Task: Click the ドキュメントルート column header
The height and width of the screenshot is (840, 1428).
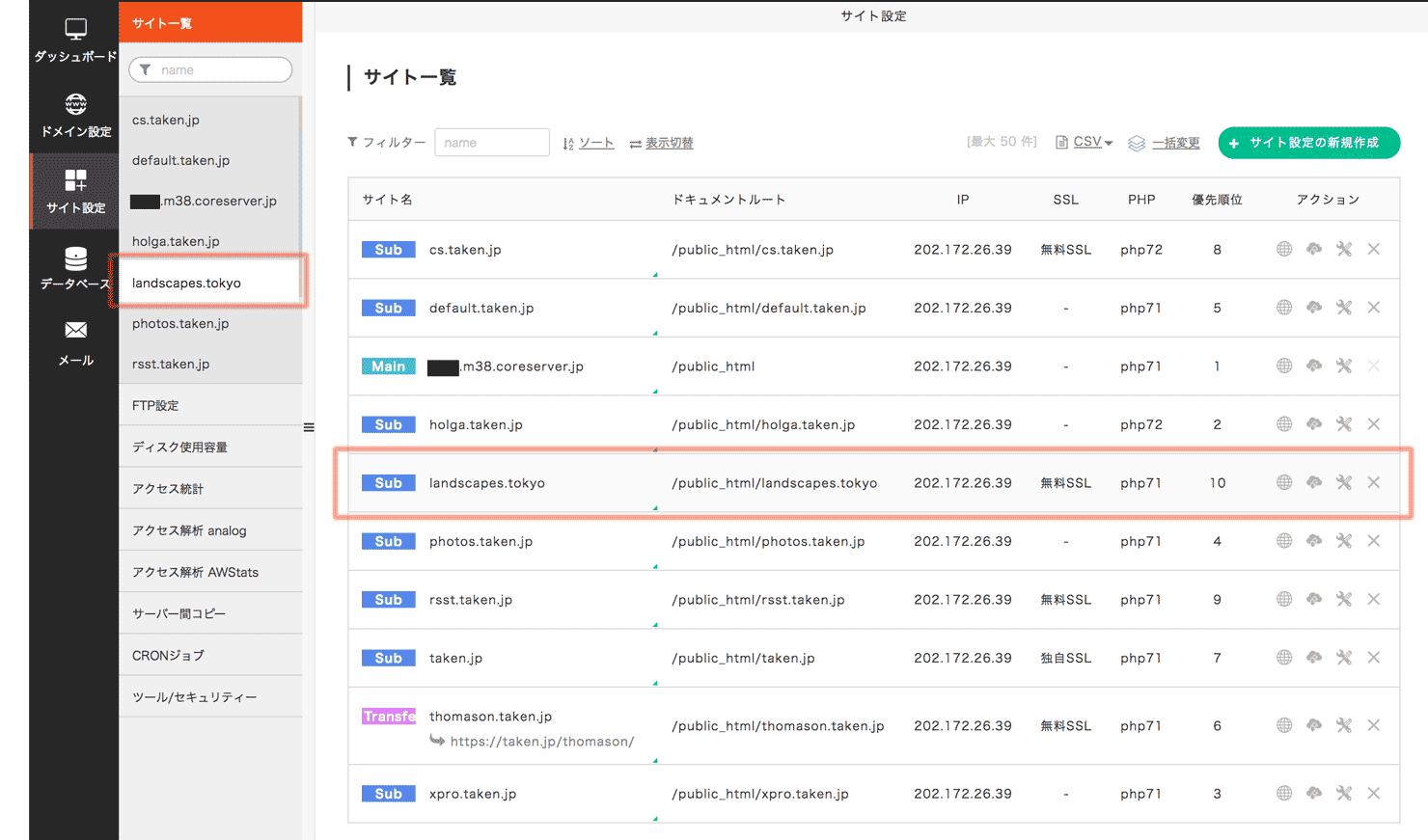Action: coord(728,200)
